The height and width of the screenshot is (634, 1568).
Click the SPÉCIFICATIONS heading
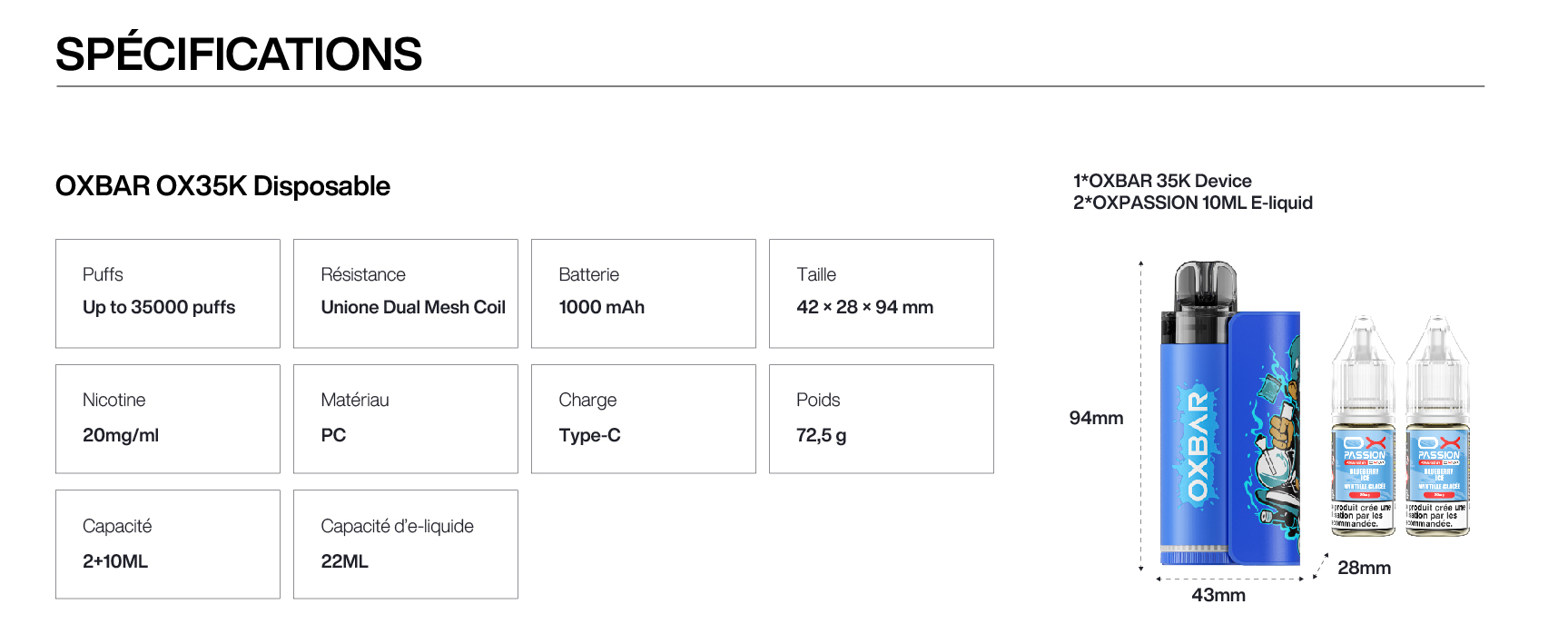239,54
